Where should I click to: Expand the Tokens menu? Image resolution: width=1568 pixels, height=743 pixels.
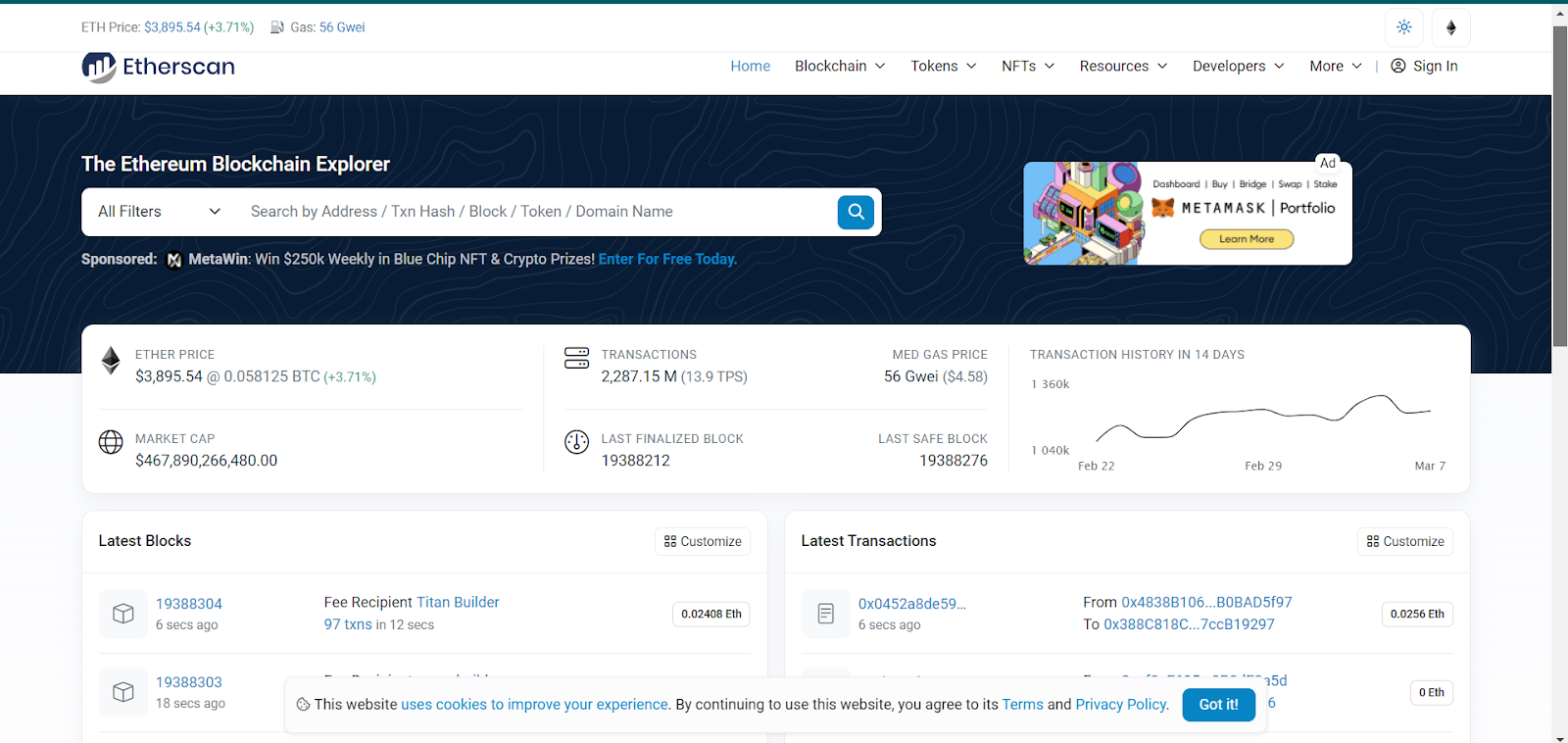[x=944, y=66]
